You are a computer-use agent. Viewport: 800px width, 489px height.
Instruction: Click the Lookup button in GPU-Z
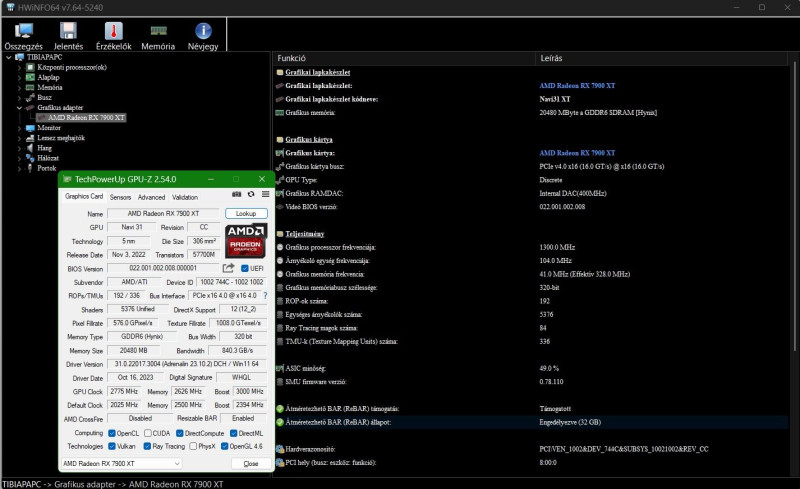point(246,213)
